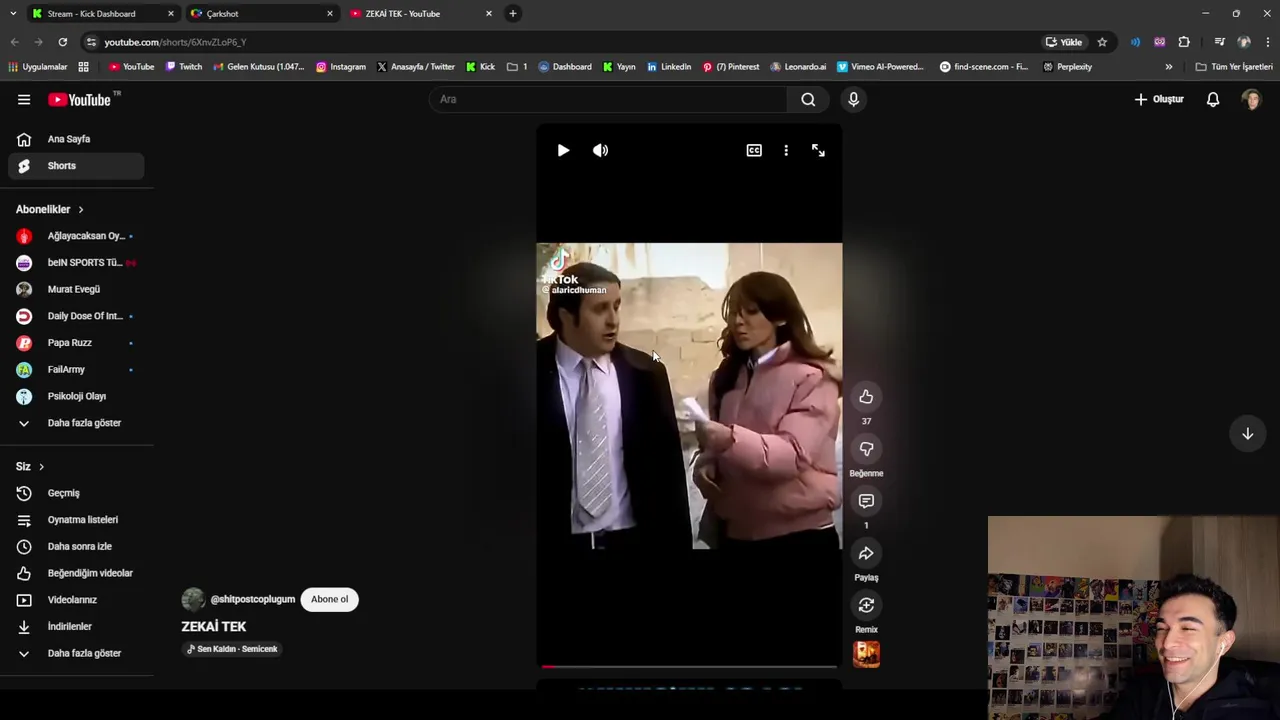The image size is (1280, 720).
Task: Toggle closed captions on the Short
Action: point(754,150)
